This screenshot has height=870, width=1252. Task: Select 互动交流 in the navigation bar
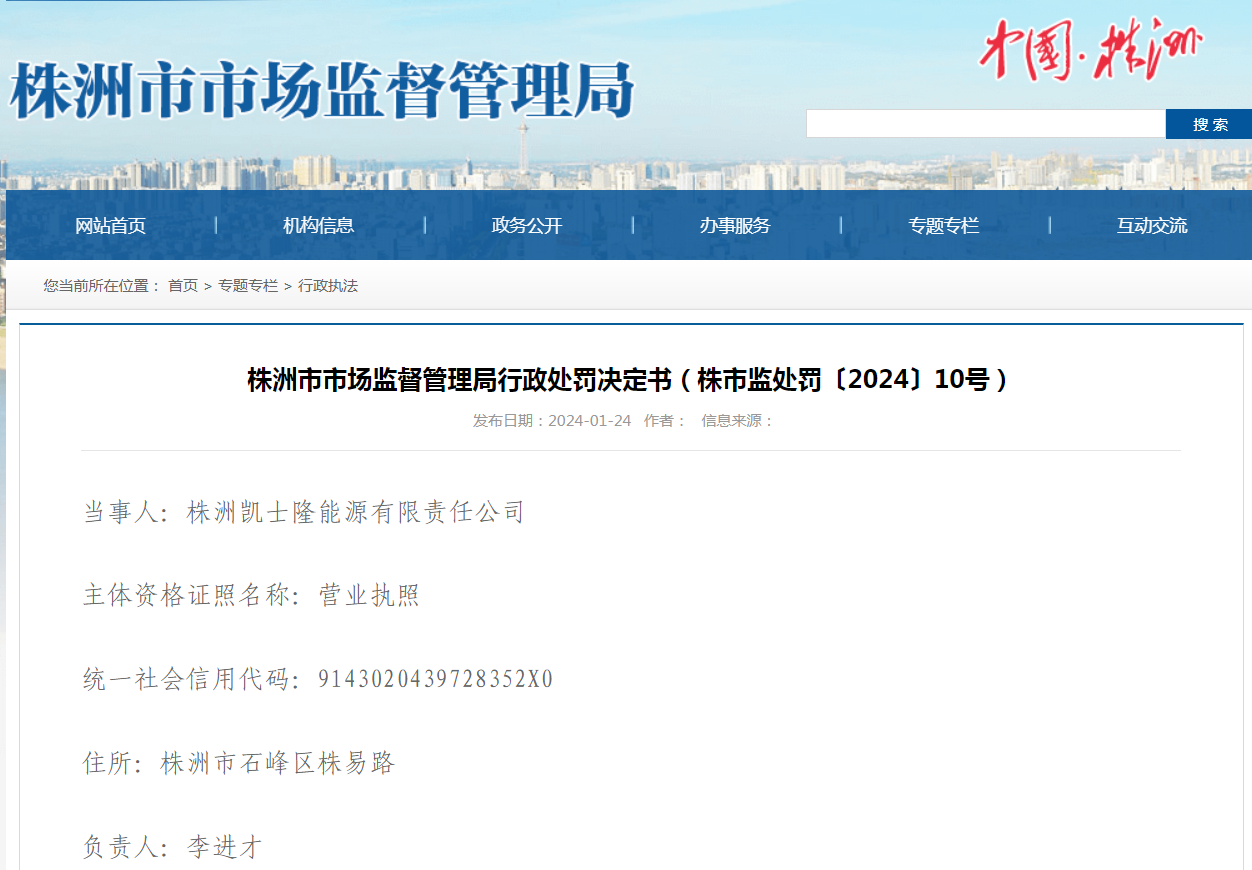pyautogui.click(x=1152, y=226)
